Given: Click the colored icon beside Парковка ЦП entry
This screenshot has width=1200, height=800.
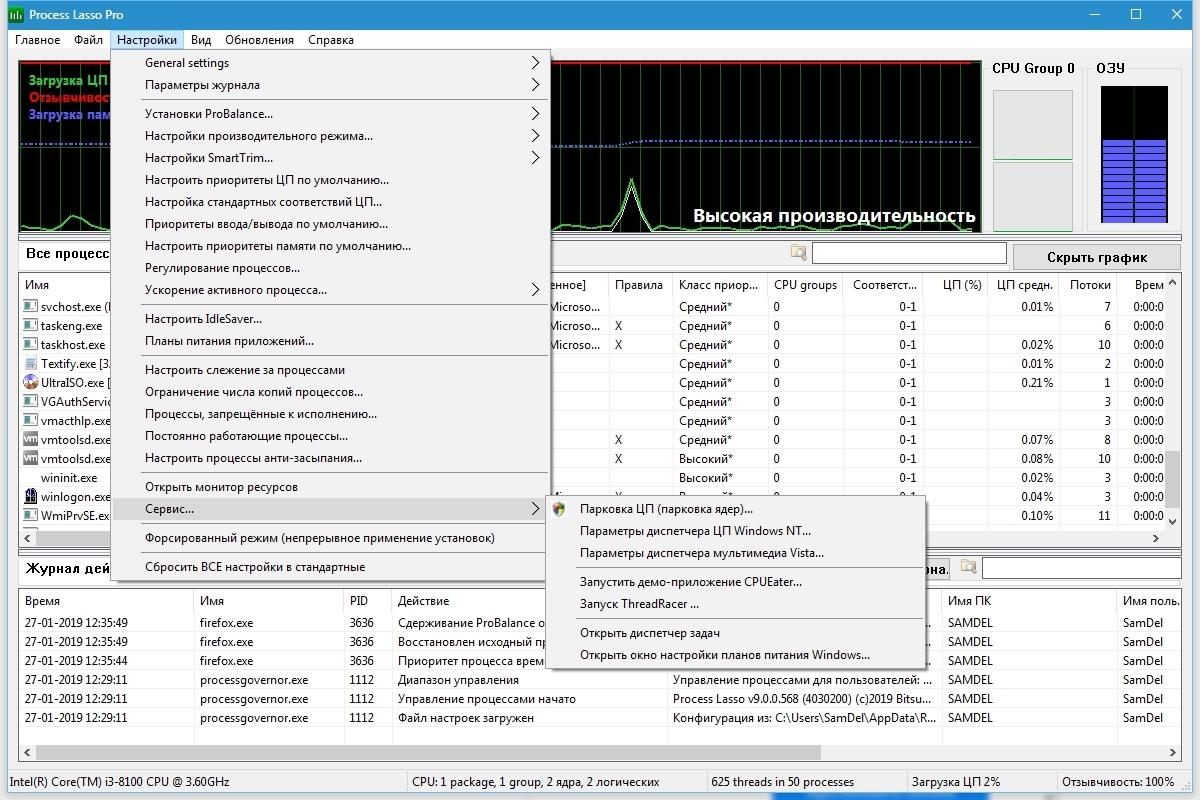Looking at the screenshot, I should 561,509.
